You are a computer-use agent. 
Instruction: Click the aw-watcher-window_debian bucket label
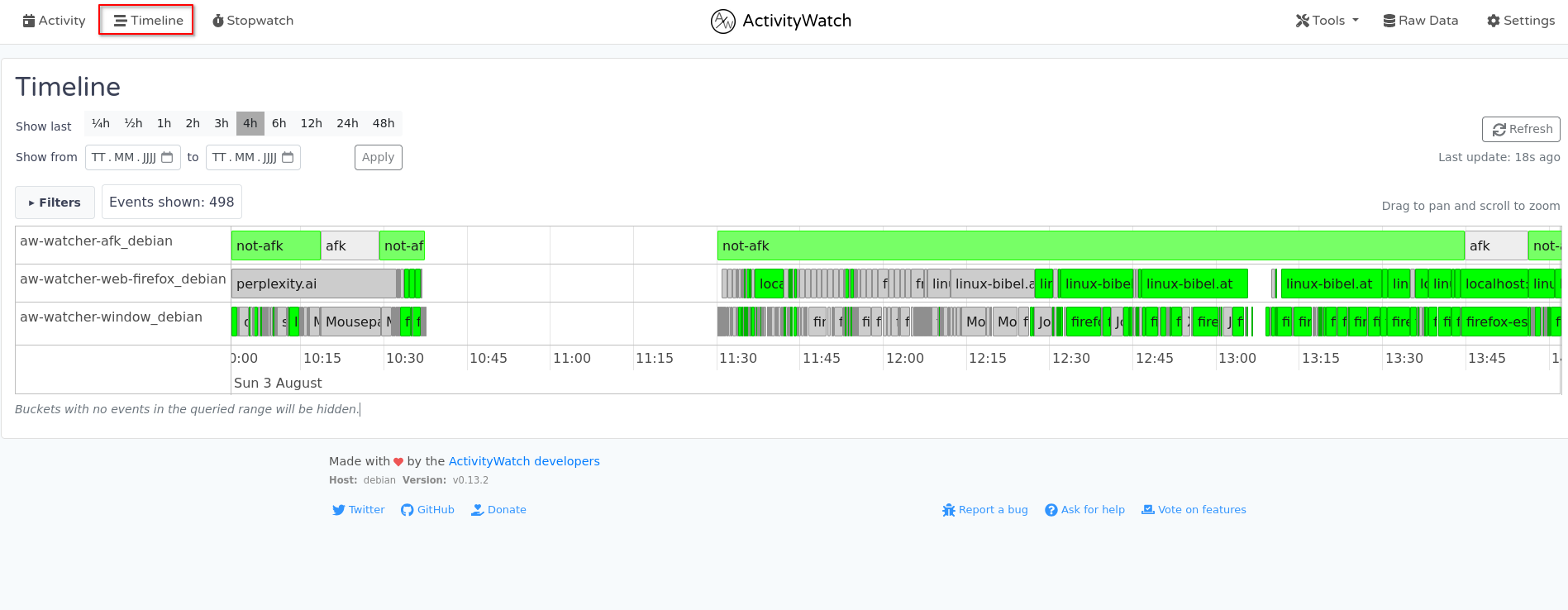111,317
